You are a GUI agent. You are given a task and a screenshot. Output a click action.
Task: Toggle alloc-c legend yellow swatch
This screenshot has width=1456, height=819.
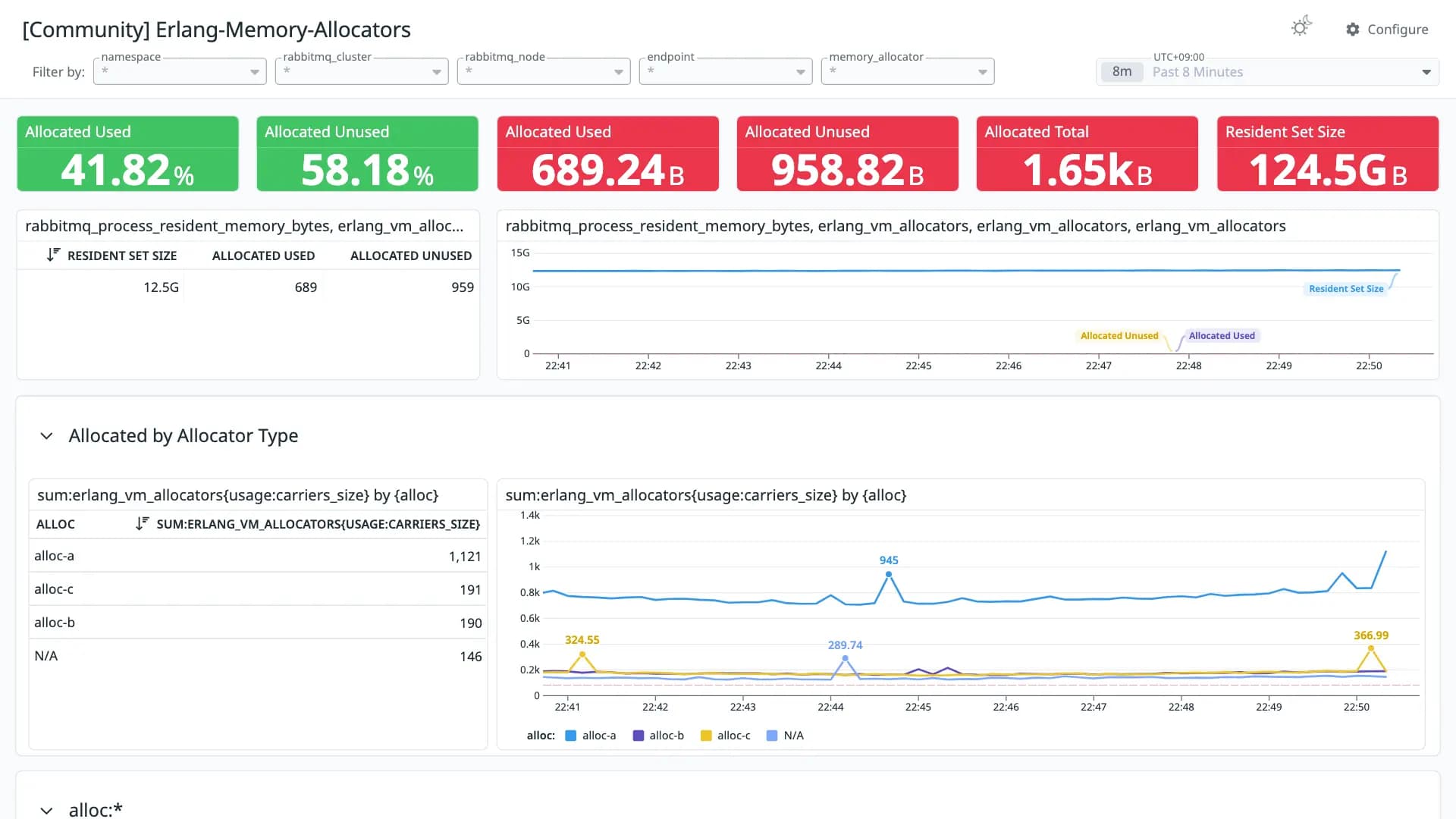pos(706,736)
